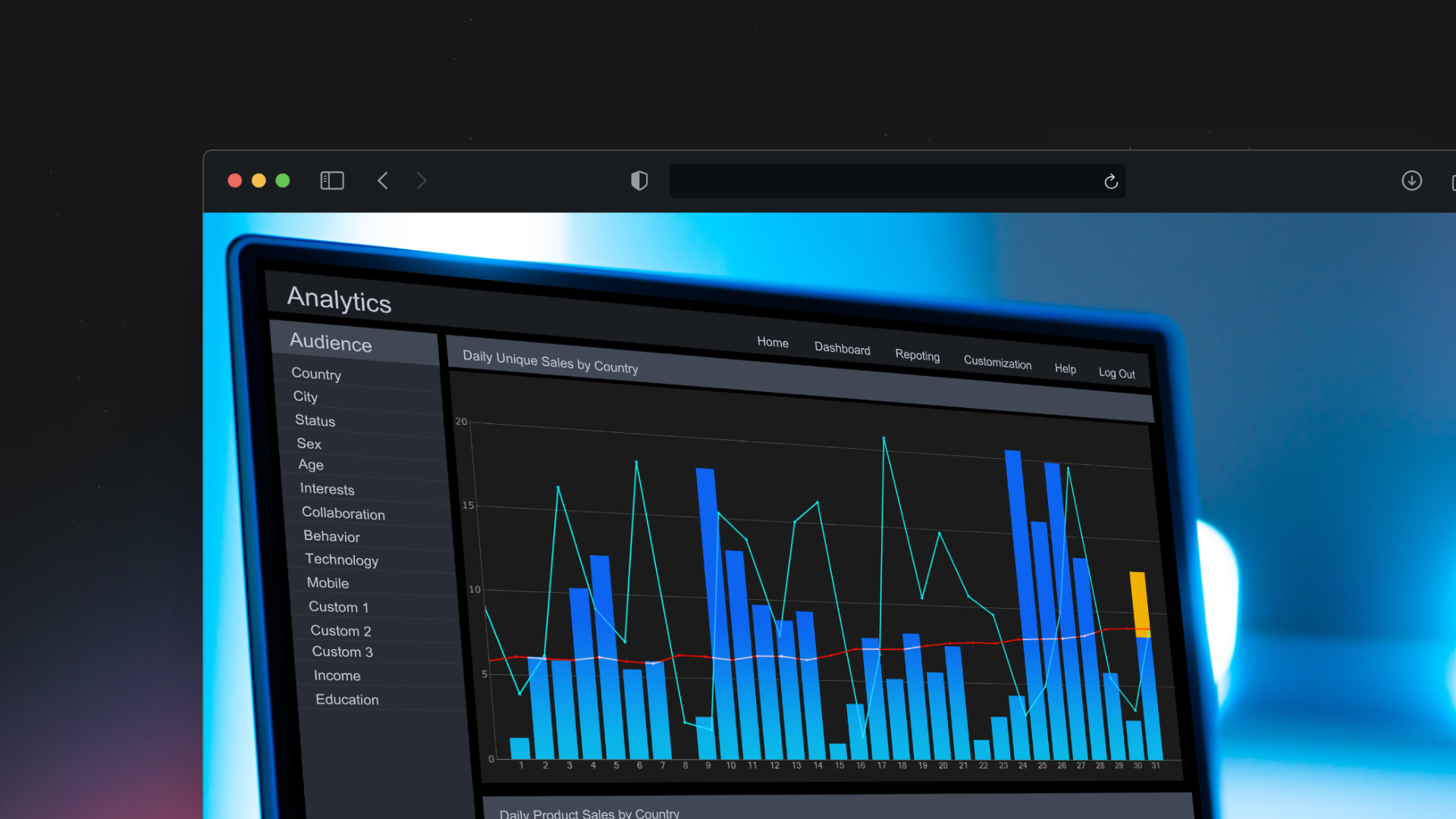The height and width of the screenshot is (819, 1456).
Task: Select Education at the sidebar bottom
Action: [347, 700]
